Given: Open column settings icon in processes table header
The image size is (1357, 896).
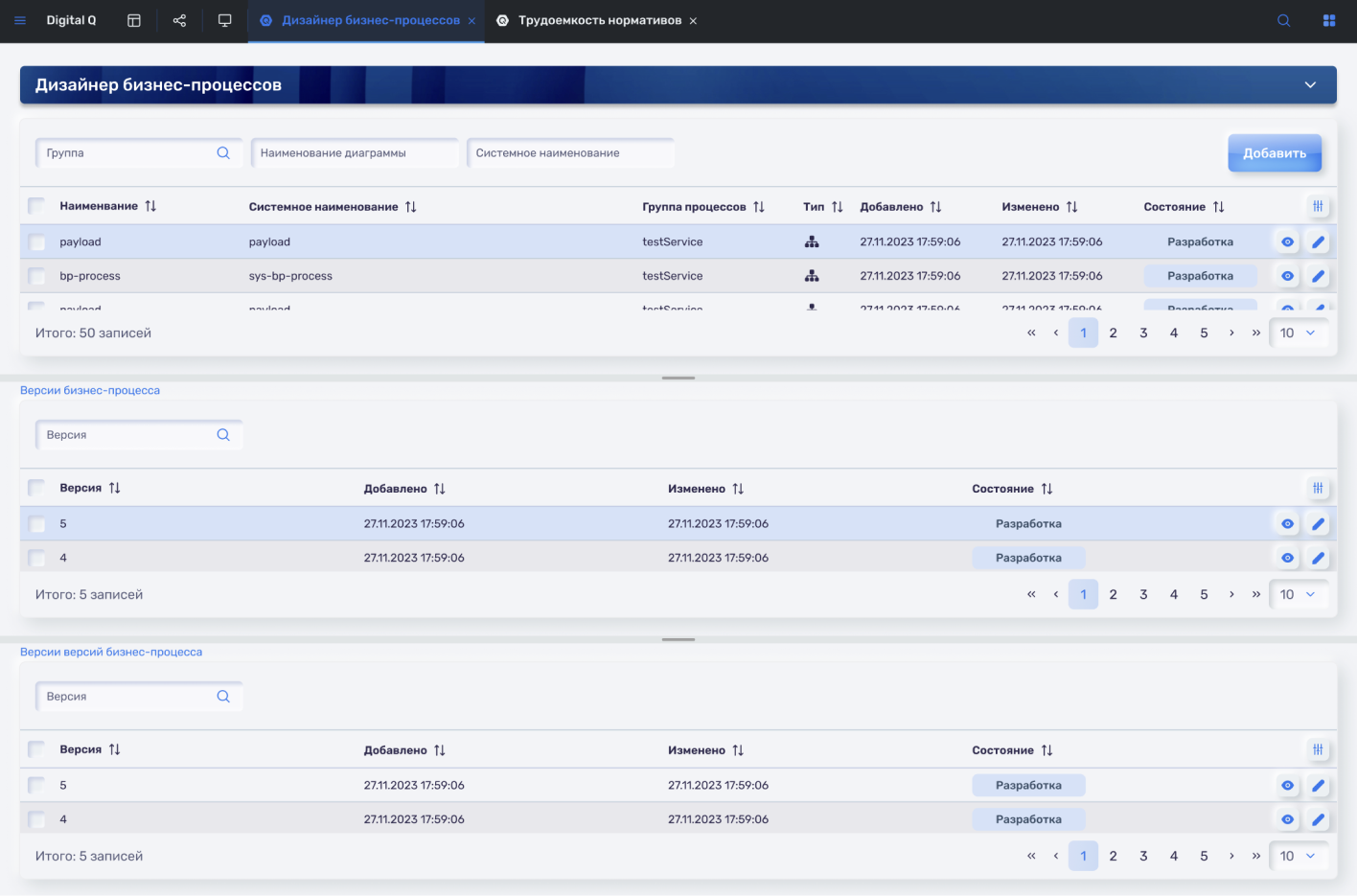Looking at the screenshot, I should tap(1318, 206).
